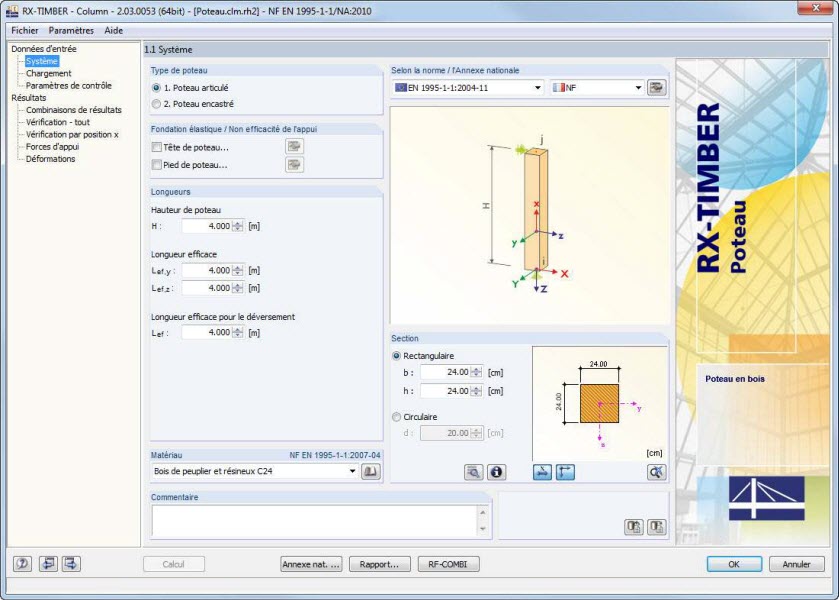Click section width b input field
The image size is (839, 600).
click(x=445, y=372)
